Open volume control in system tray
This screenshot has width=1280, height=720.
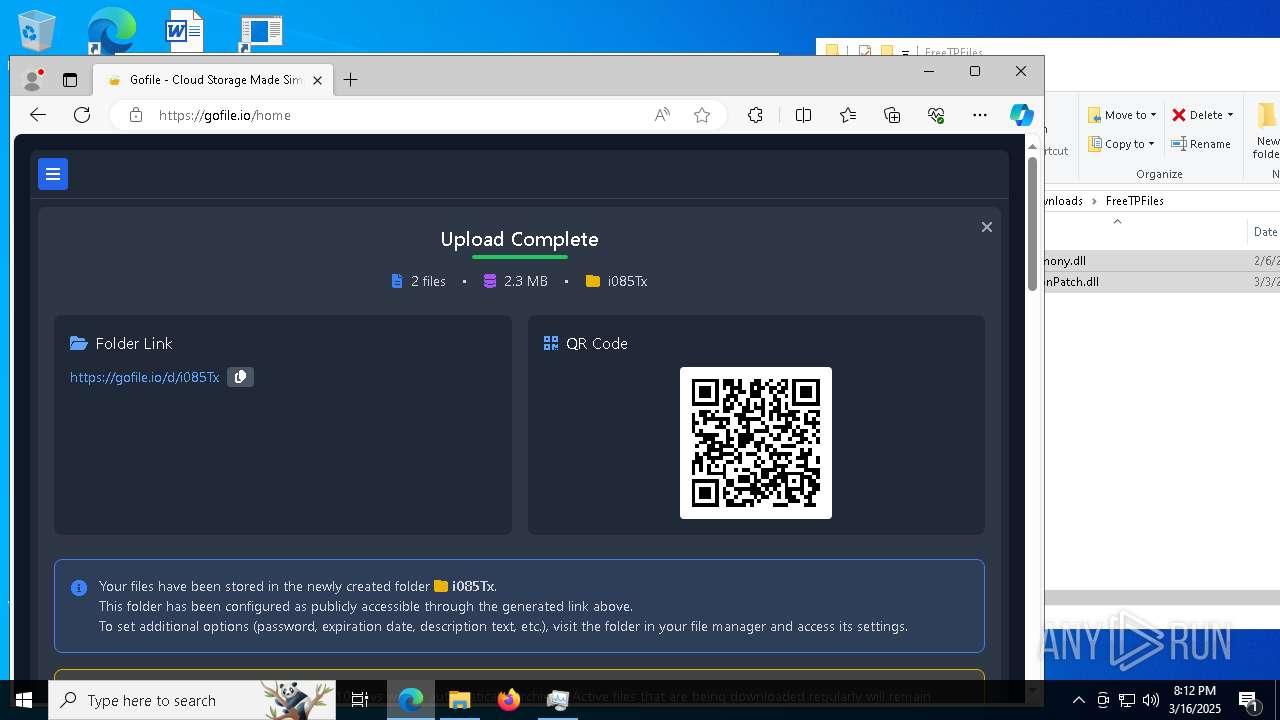tap(1151, 700)
